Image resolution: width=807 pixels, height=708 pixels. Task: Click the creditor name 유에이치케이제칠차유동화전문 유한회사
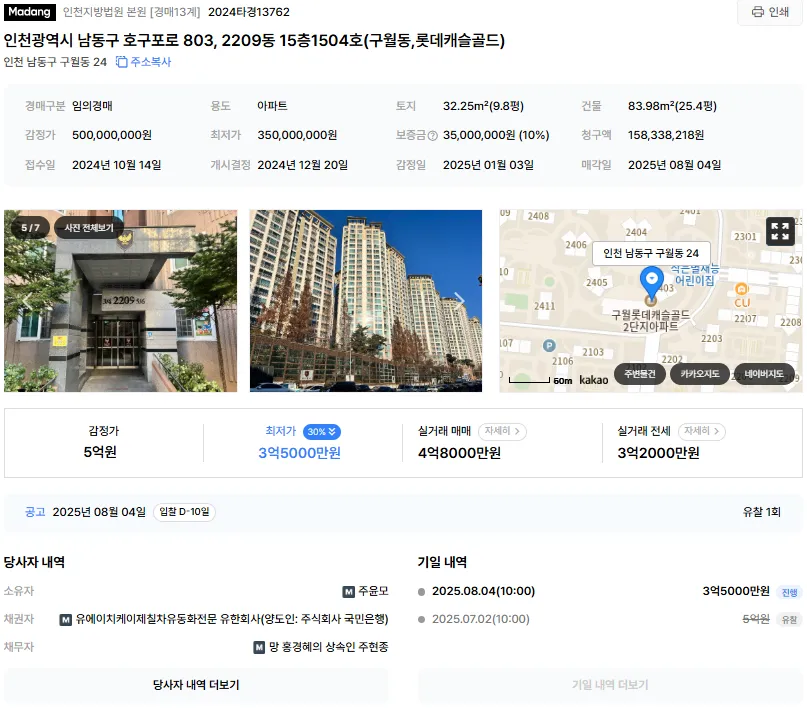click(168, 619)
